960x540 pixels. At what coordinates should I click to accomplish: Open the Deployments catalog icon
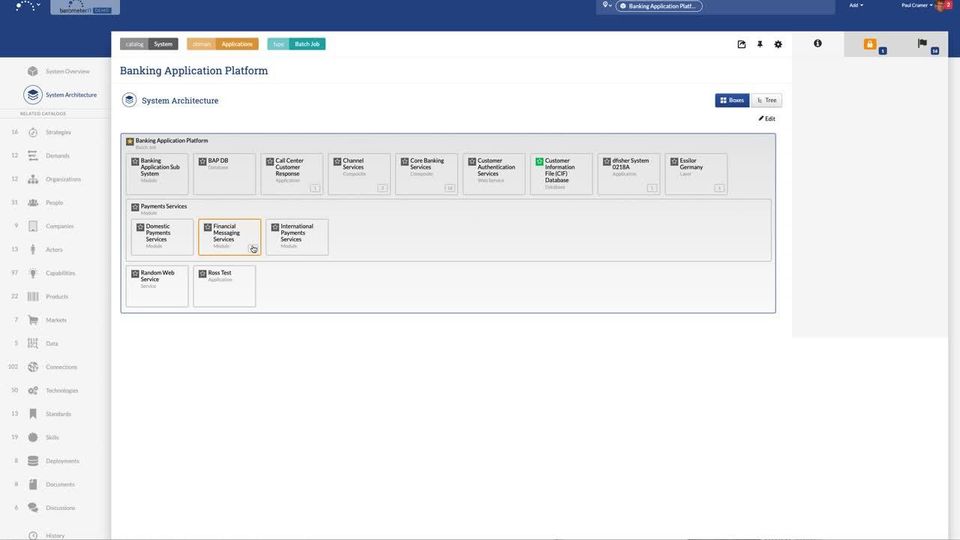[33, 461]
